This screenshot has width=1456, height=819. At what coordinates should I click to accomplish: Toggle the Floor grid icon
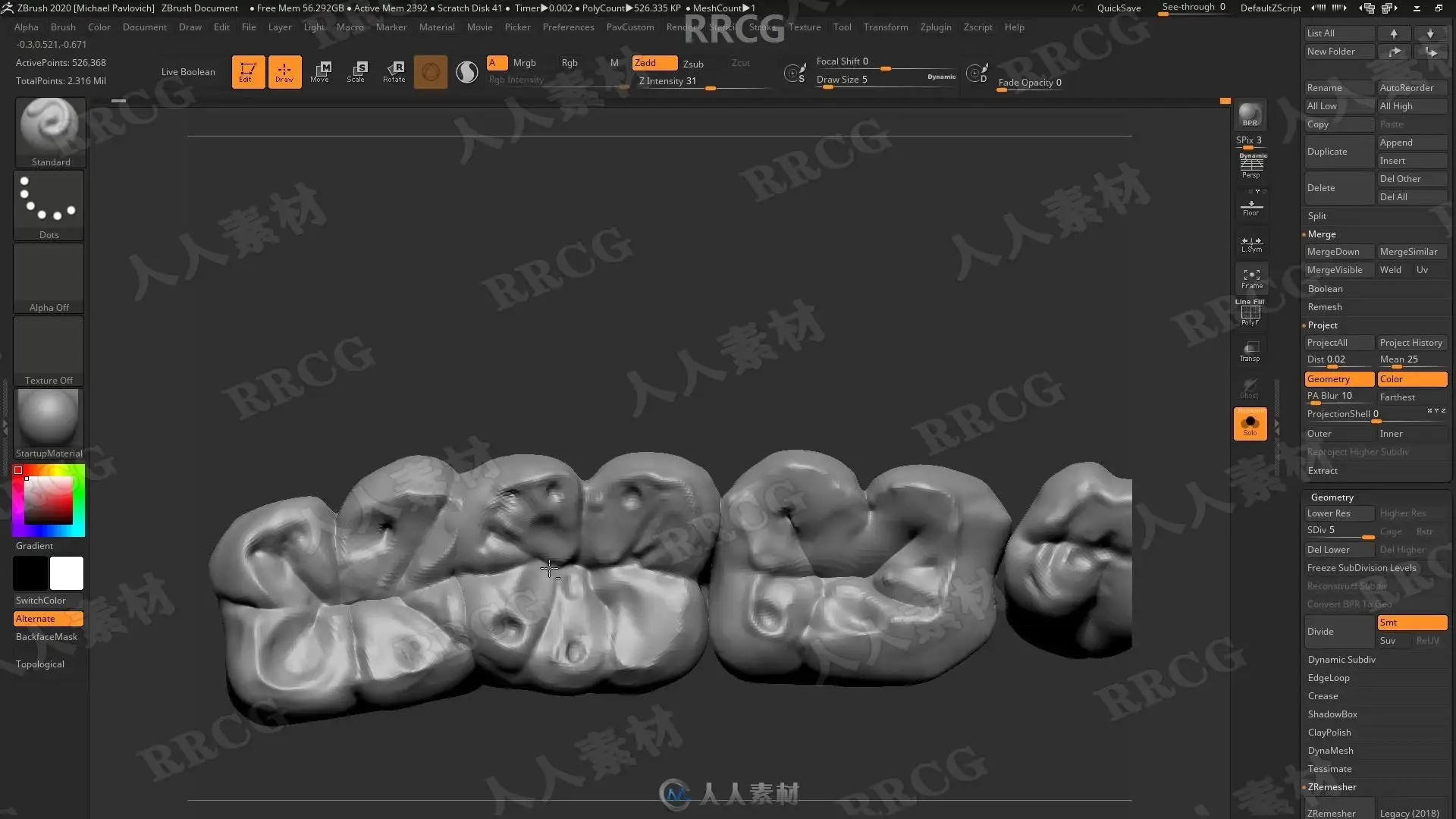point(1250,206)
